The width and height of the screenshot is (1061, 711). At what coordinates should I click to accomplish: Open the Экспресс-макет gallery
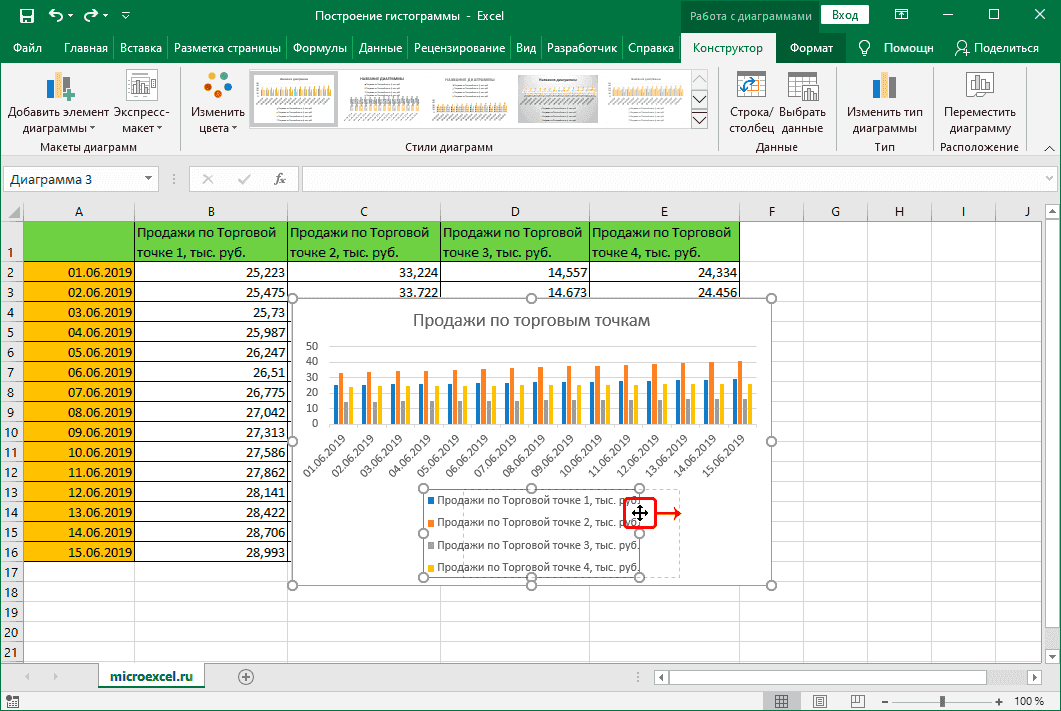(141, 103)
